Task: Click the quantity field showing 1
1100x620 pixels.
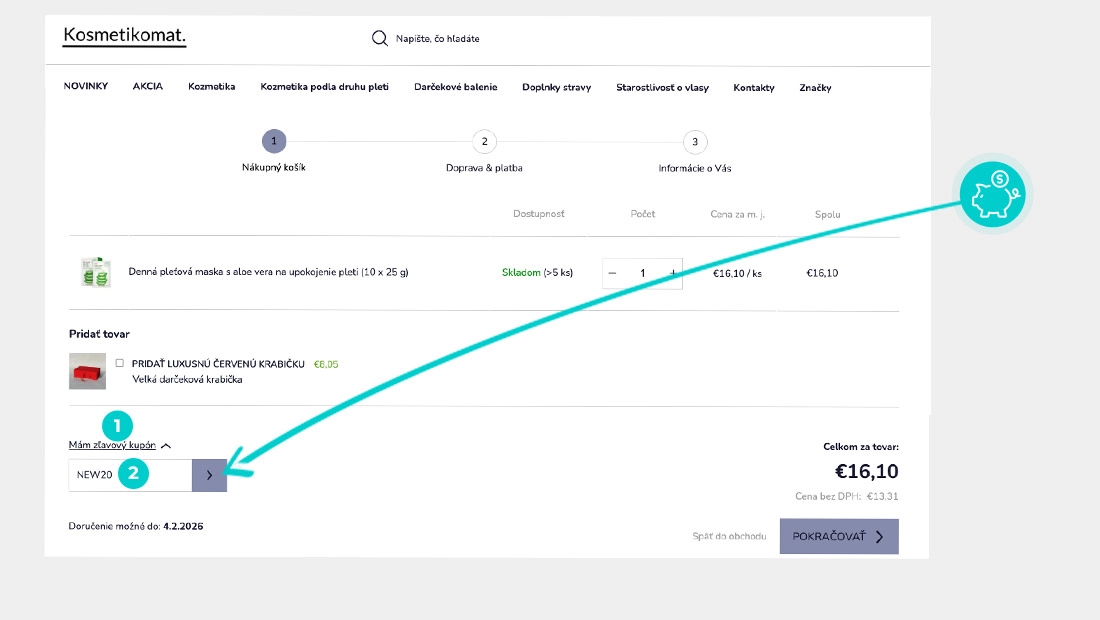Action: point(643,273)
